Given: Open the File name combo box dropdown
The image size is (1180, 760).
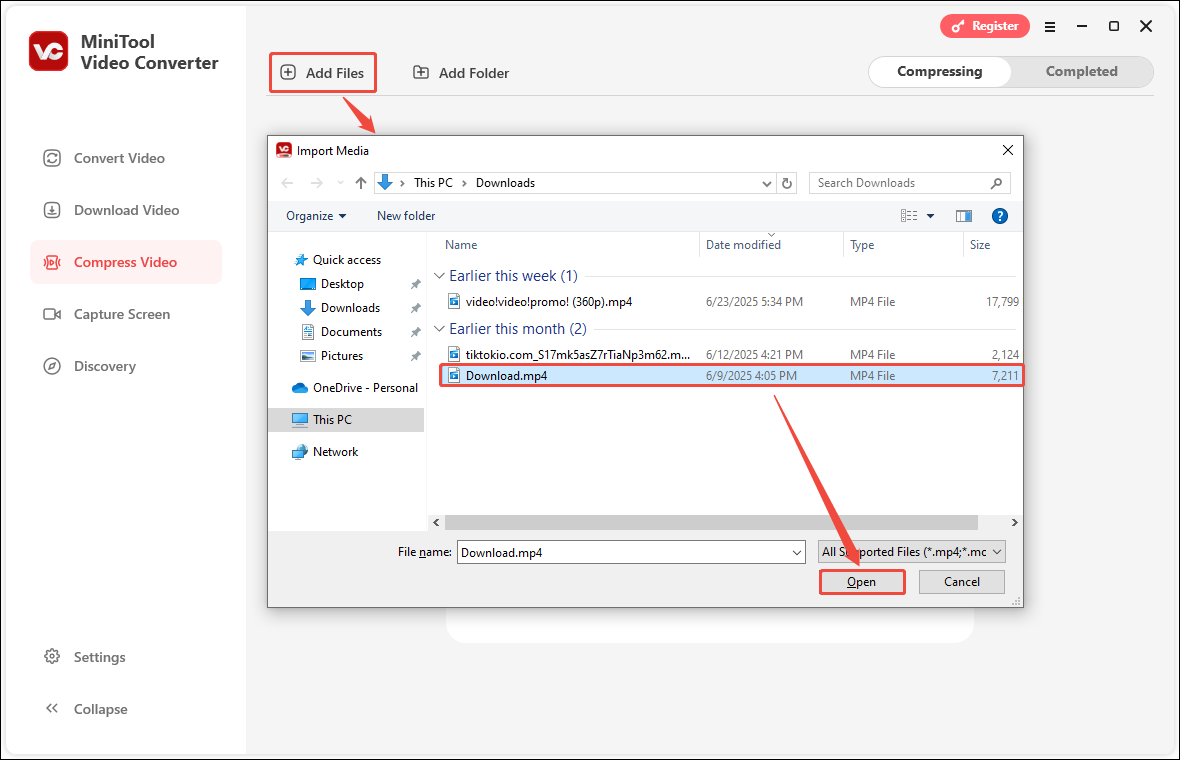Looking at the screenshot, I should tap(797, 552).
